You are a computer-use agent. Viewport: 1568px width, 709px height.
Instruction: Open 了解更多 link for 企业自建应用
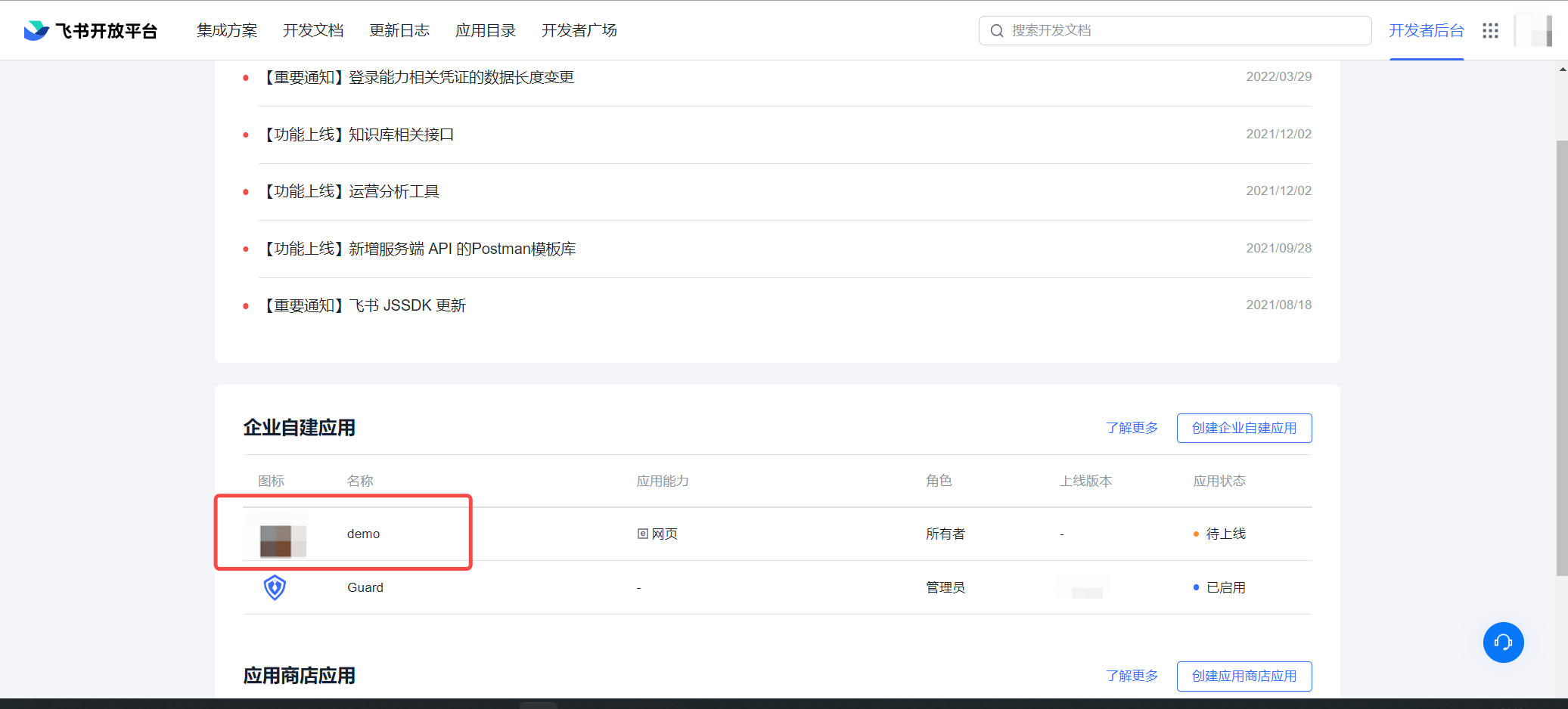1132,428
